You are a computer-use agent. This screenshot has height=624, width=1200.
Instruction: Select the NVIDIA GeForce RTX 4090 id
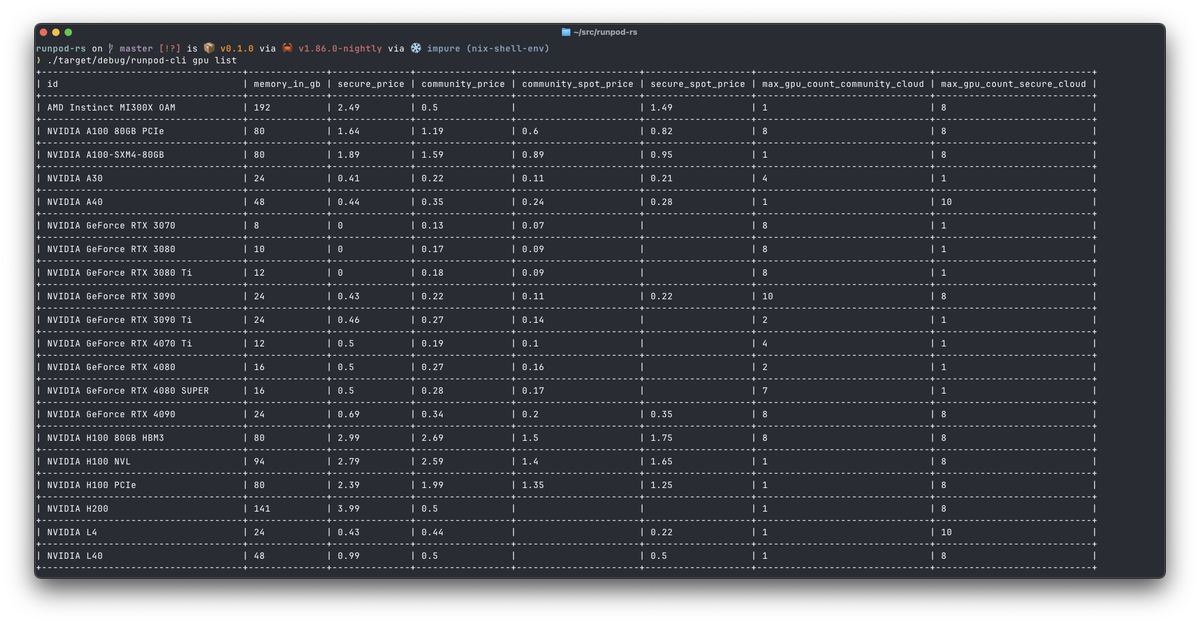tap(111, 414)
